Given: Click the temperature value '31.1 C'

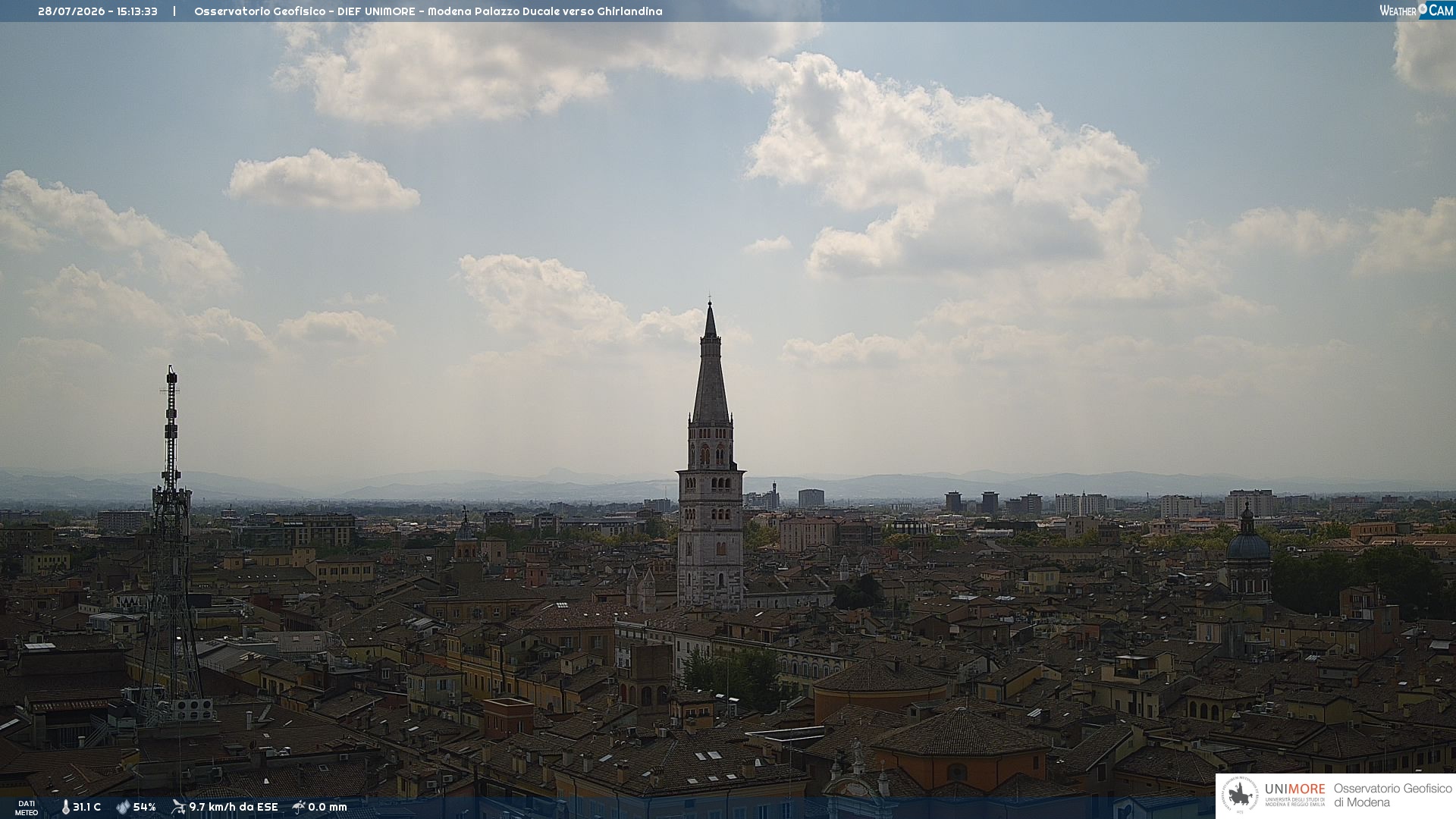Looking at the screenshot, I should click(x=86, y=808).
